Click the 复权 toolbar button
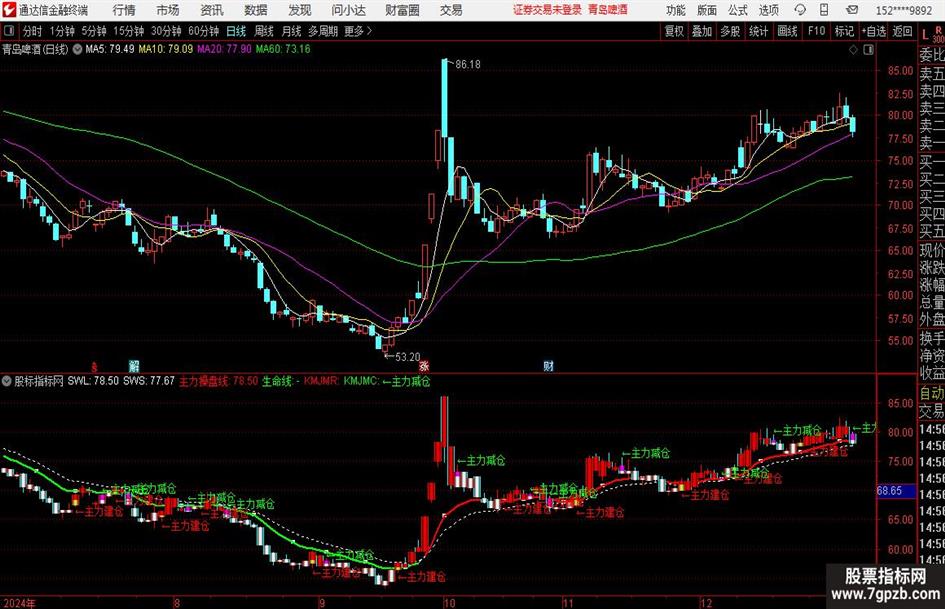 click(674, 31)
